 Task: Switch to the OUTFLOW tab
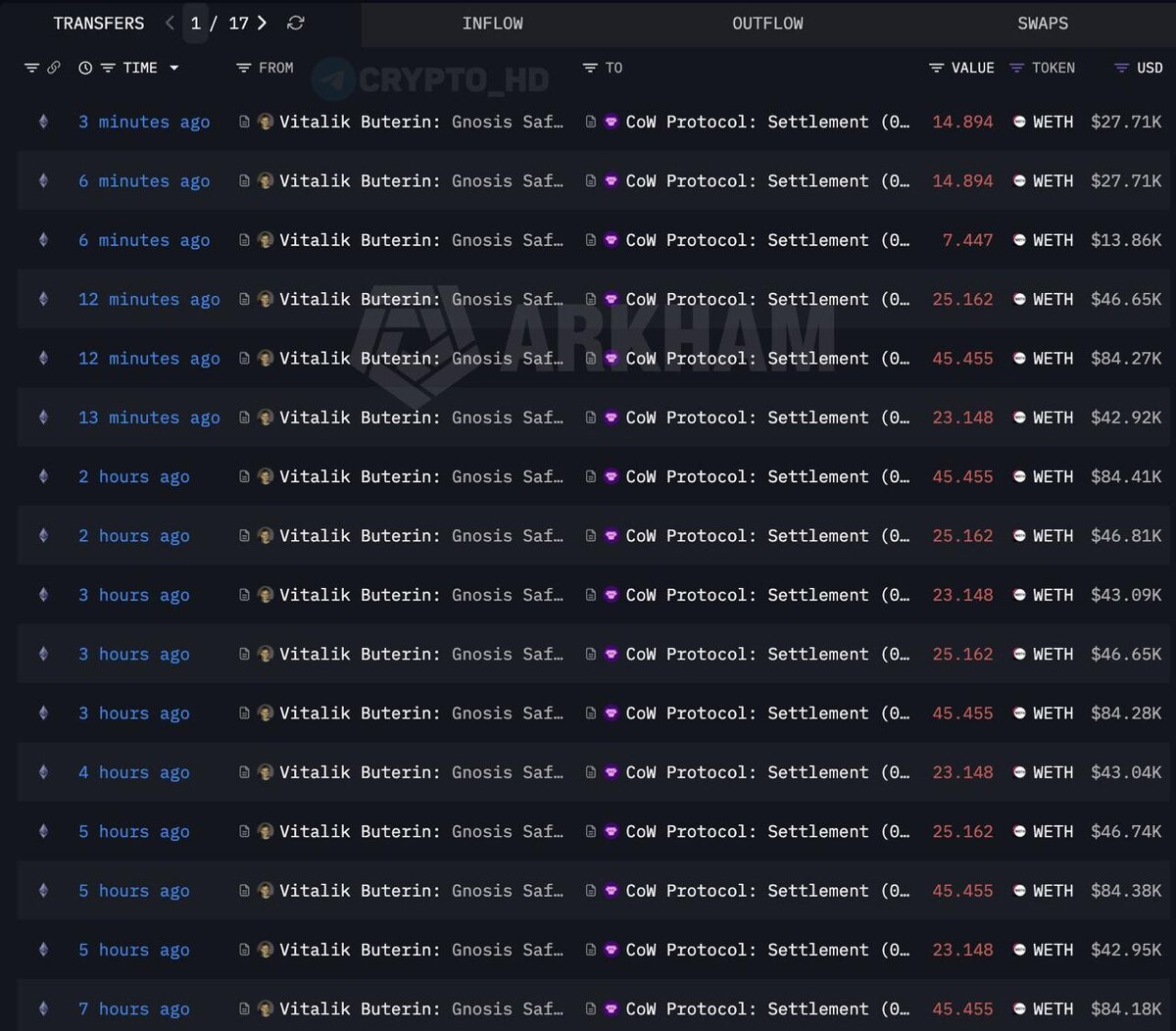coord(767,23)
